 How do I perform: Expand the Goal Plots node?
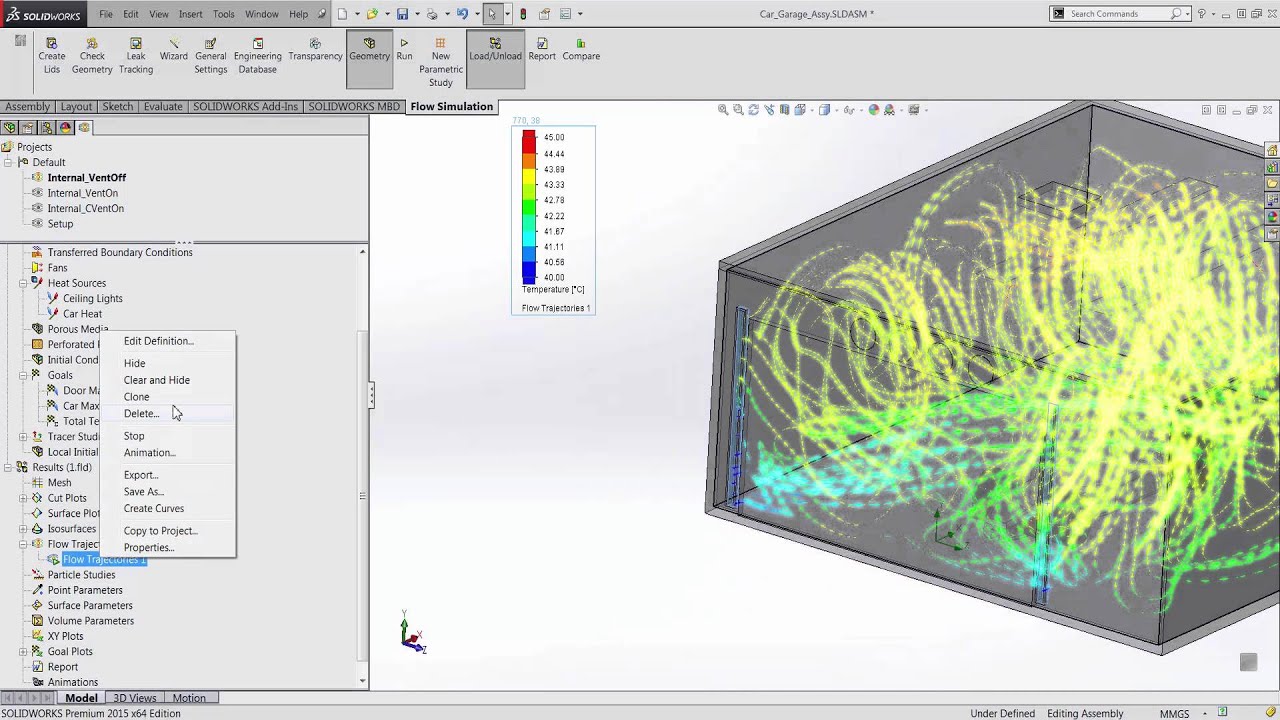tap(23, 651)
